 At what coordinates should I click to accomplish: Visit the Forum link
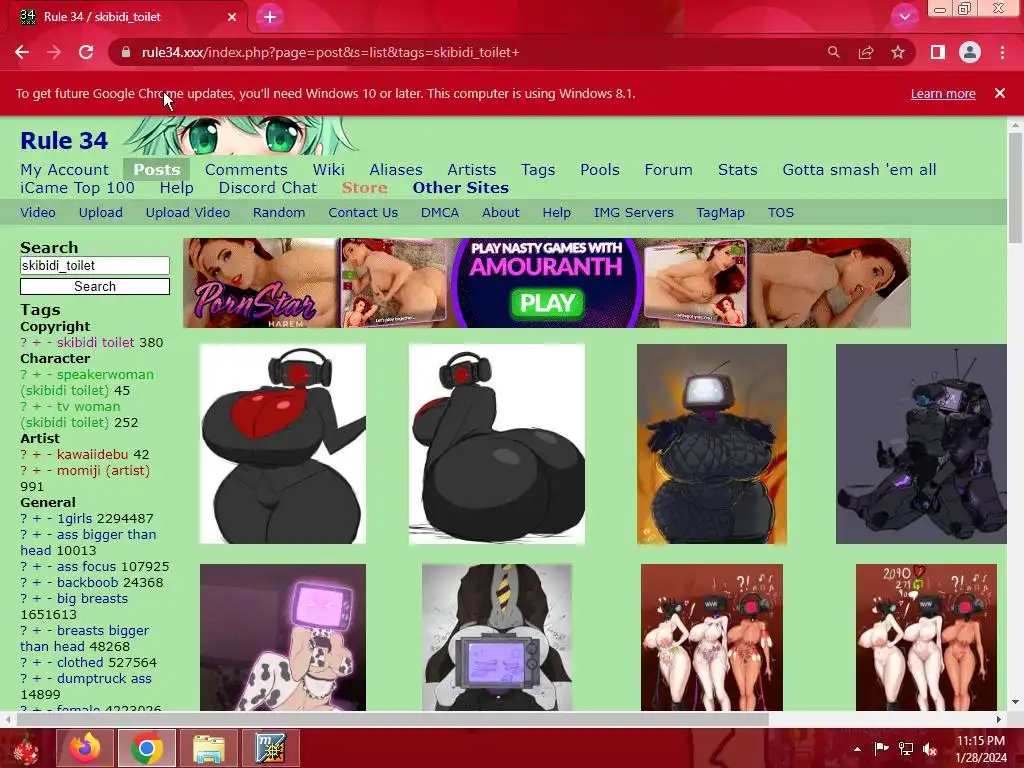[x=668, y=170]
